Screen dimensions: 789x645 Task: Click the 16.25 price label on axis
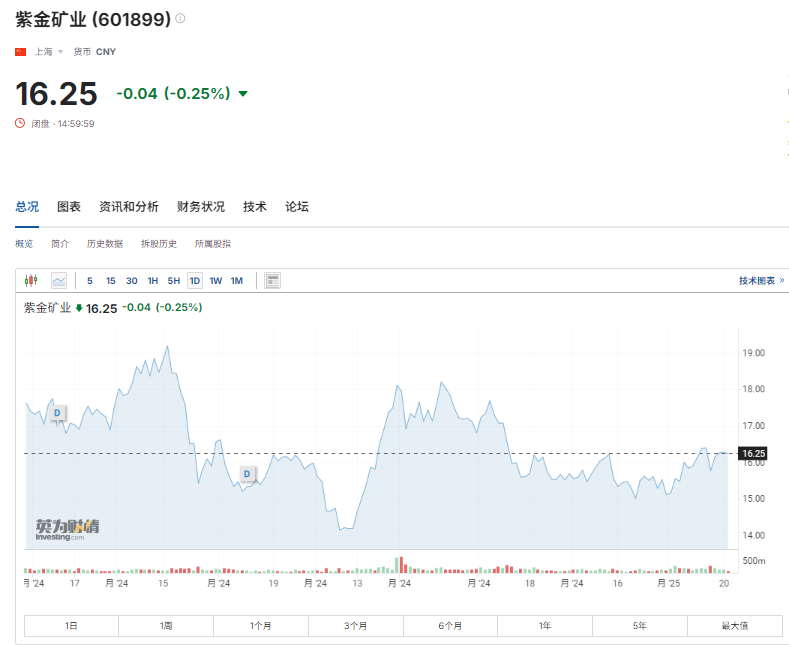point(753,453)
